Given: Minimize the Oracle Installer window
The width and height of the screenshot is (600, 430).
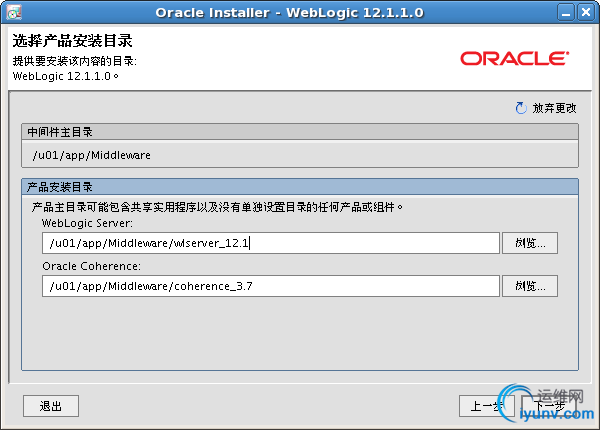Looking at the screenshot, I should click(566, 13).
